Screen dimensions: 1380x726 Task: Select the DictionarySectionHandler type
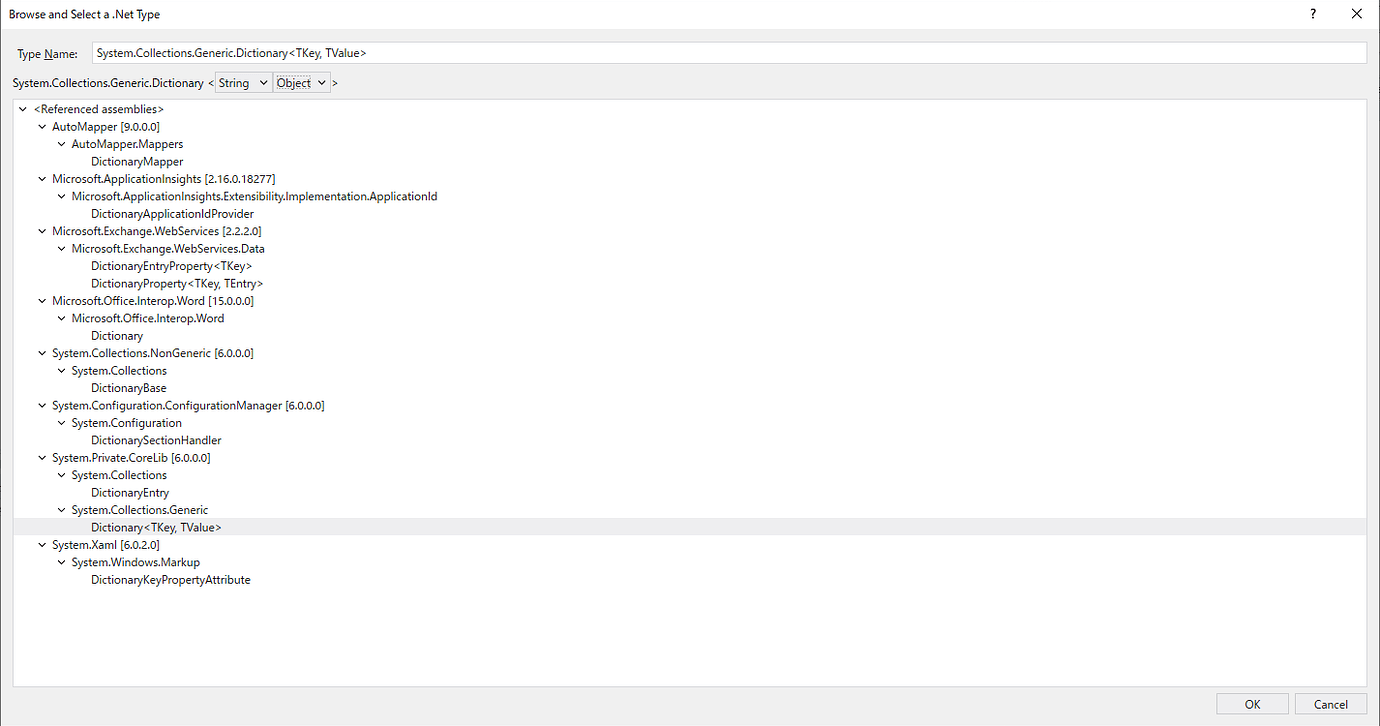(156, 440)
